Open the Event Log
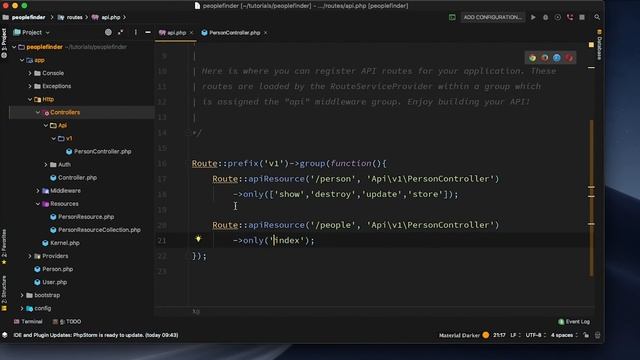This screenshot has width=640, height=360. coord(574,322)
